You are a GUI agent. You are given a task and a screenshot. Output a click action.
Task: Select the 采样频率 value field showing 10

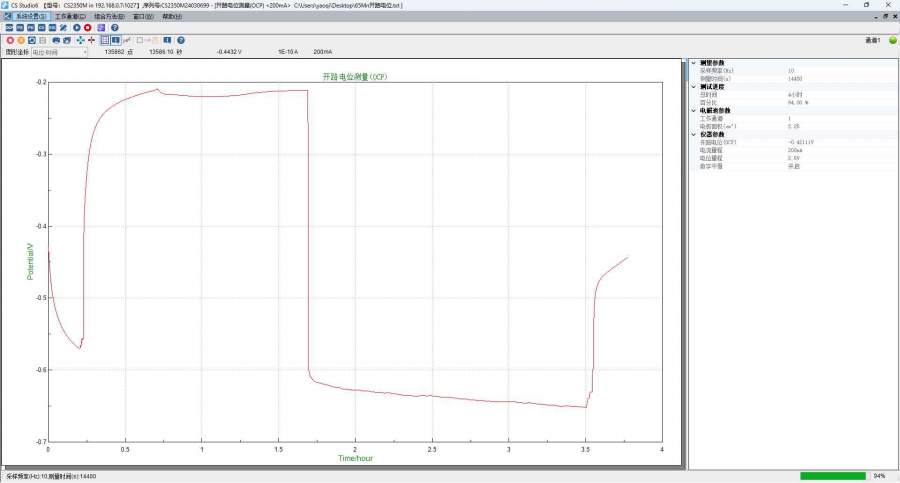tap(791, 70)
